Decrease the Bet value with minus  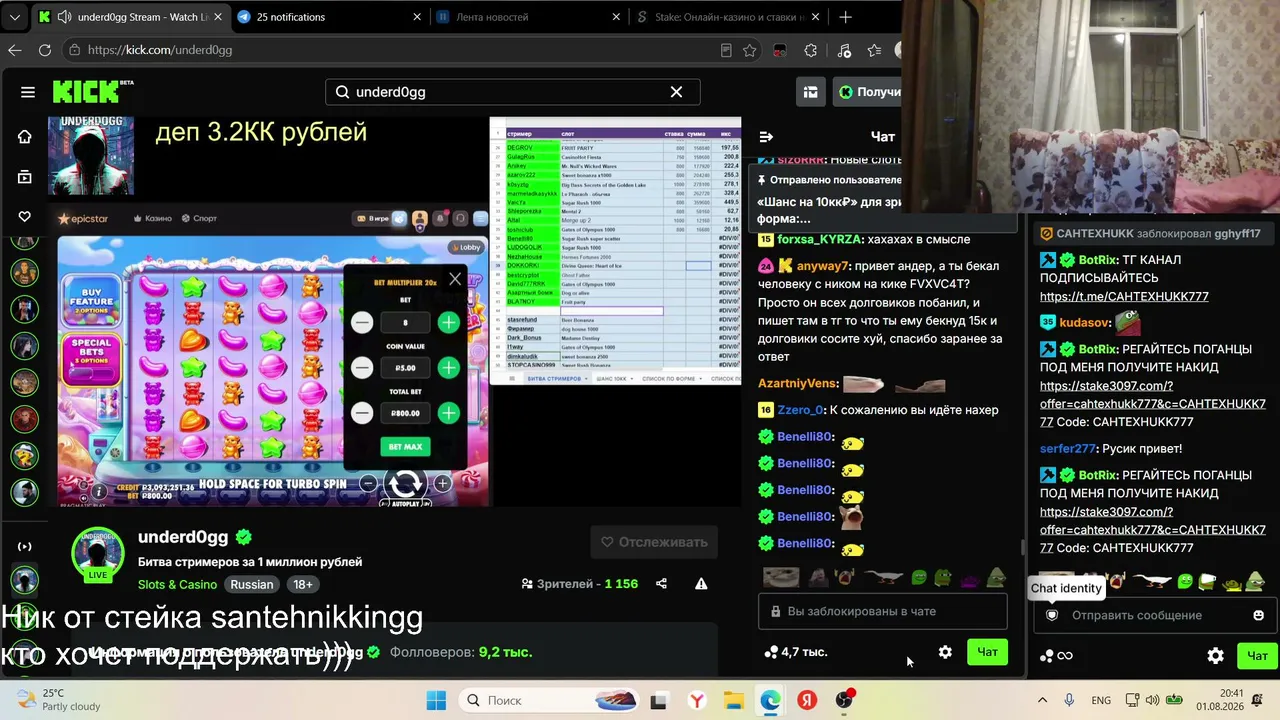[x=362, y=322]
